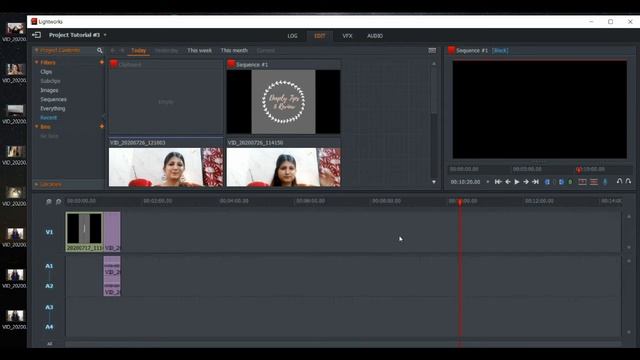Jump to the sequence end
Image resolution: width=640 pixels, height=360 pixels.
pos(536,182)
